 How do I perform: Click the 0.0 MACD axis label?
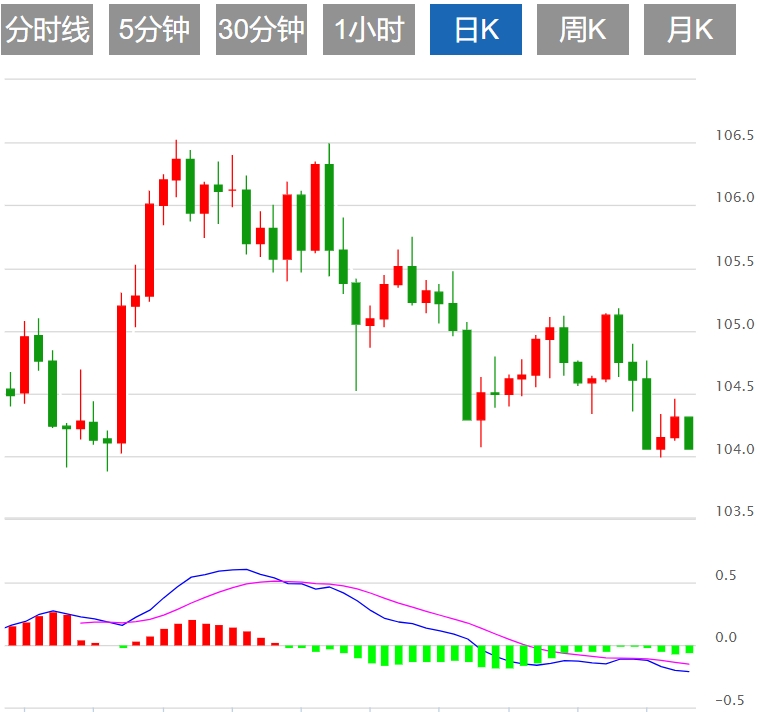point(726,637)
